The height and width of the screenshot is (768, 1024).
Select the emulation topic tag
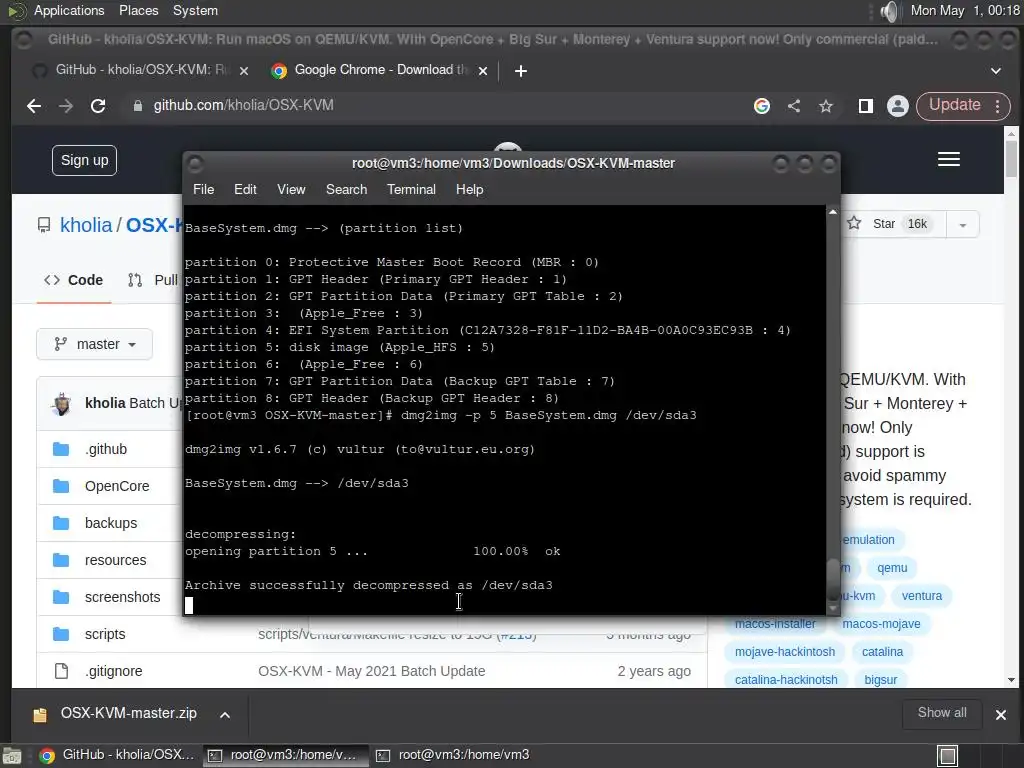(x=869, y=540)
